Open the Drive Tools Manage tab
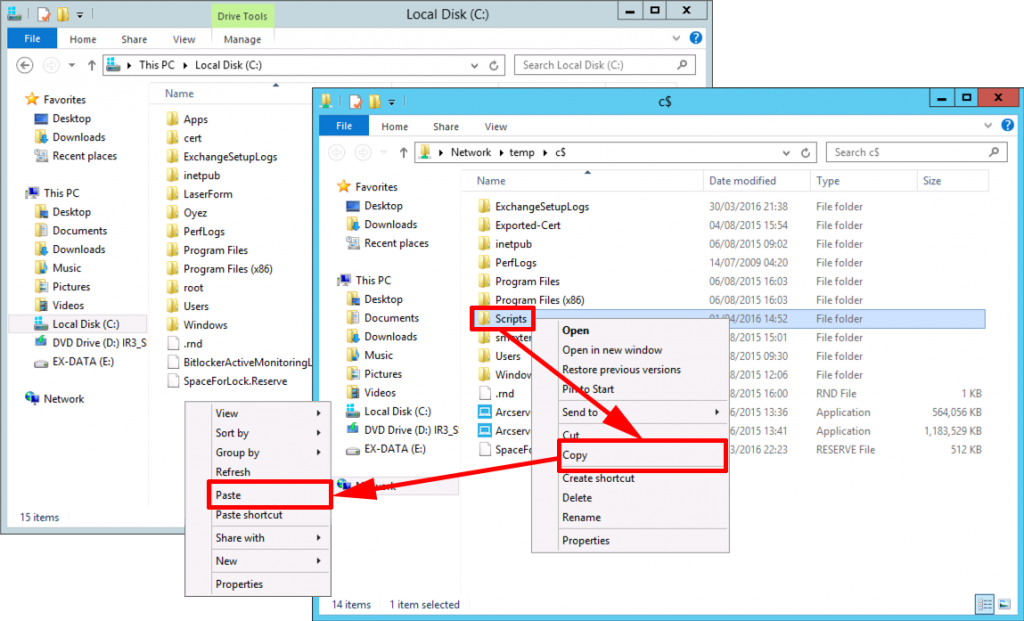 [242, 39]
